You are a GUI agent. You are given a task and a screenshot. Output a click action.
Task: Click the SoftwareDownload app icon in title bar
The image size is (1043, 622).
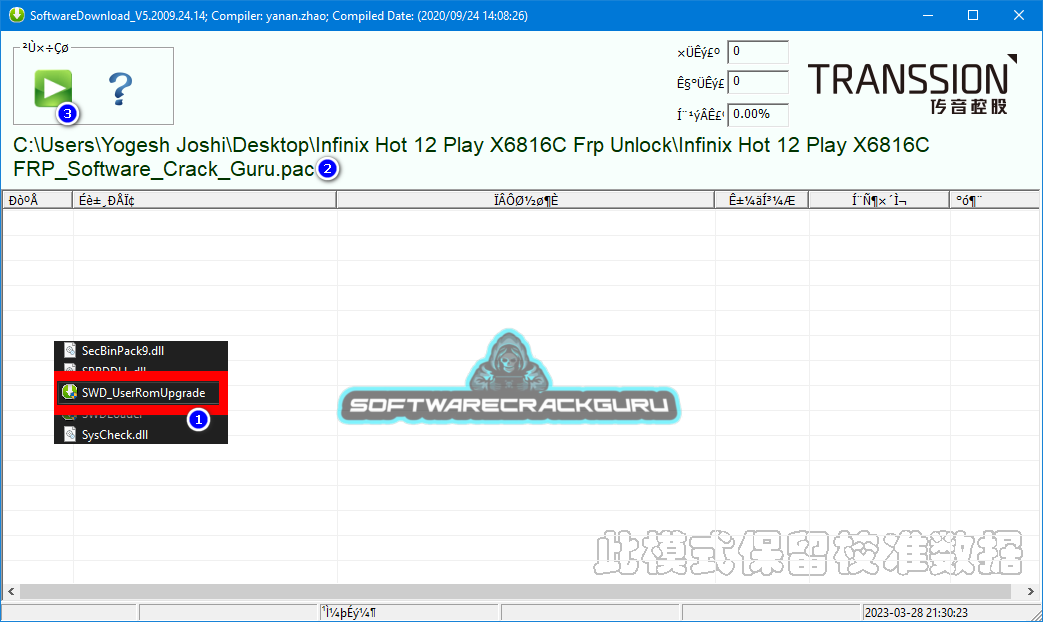[16, 15]
